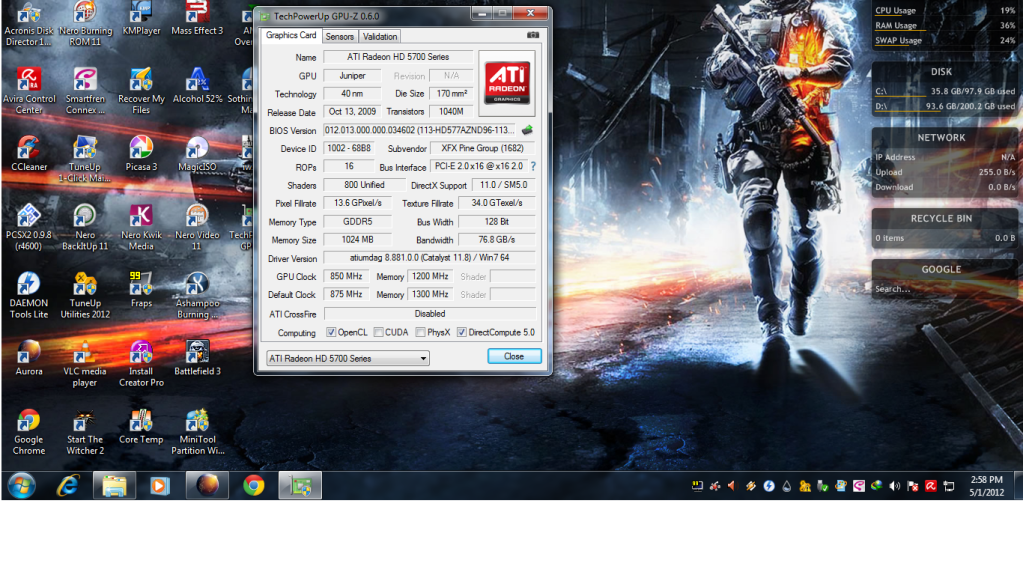Open Install Creator Pro icon

[141, 364]
